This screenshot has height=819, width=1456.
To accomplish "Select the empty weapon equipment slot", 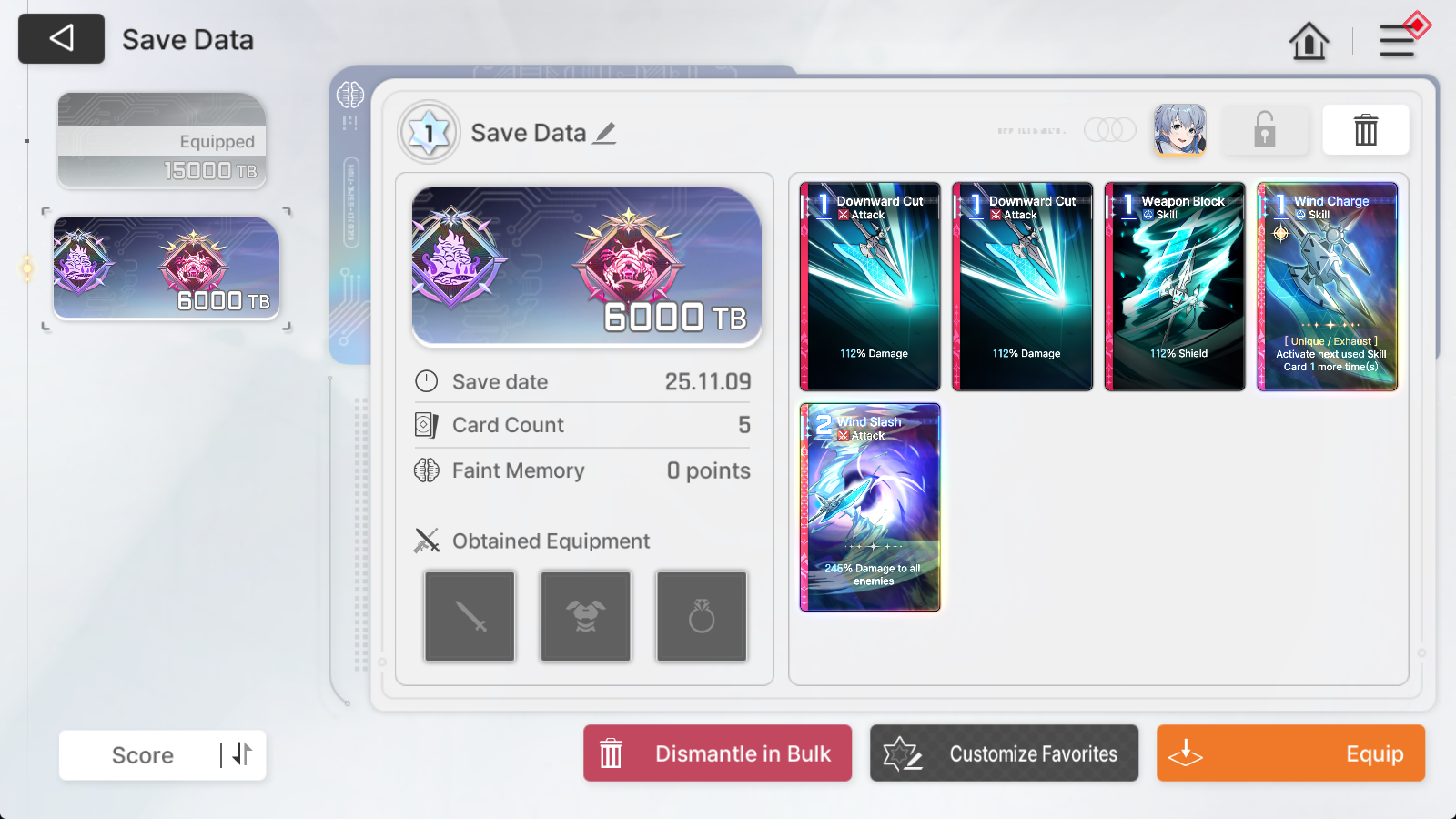I will [x=470, y=616].
